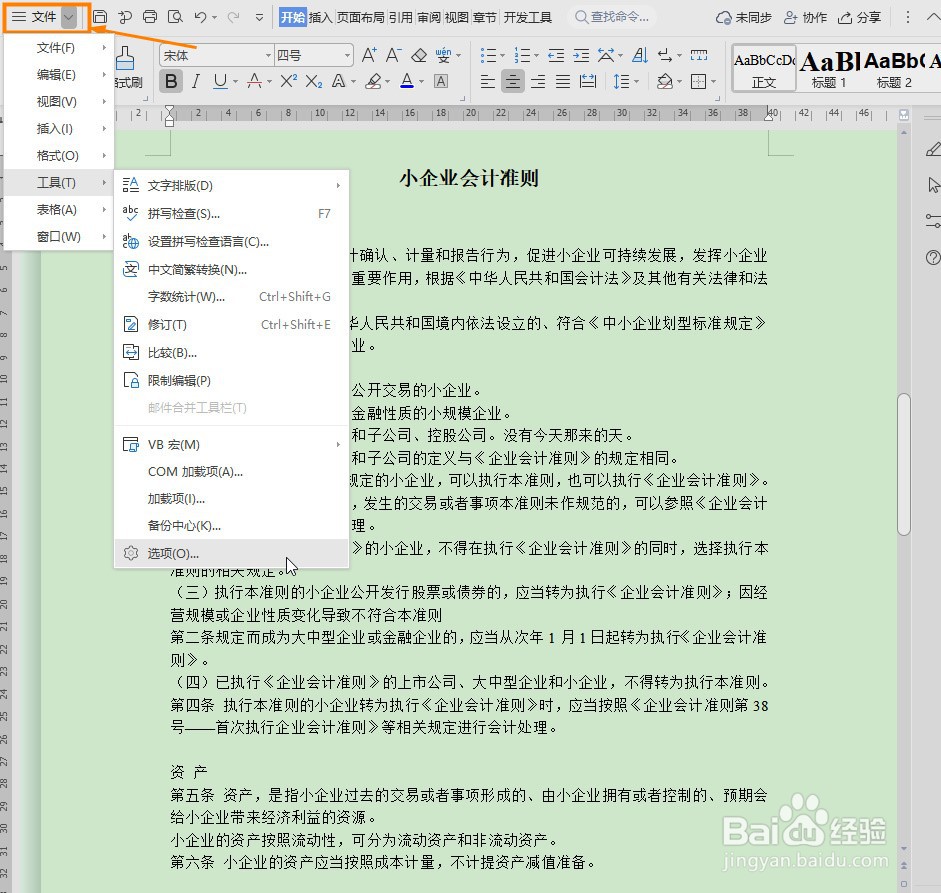Open Print Preview icon
The image size is (941, 893).
point(175,17)
